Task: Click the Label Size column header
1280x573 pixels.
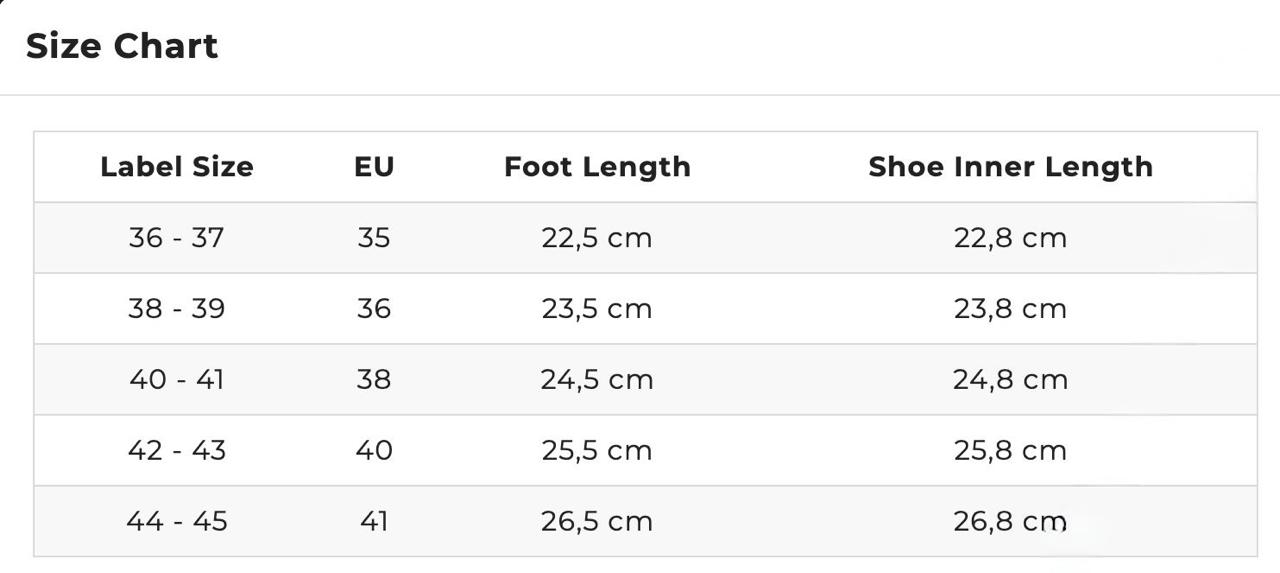Action: tap(177, 167)
